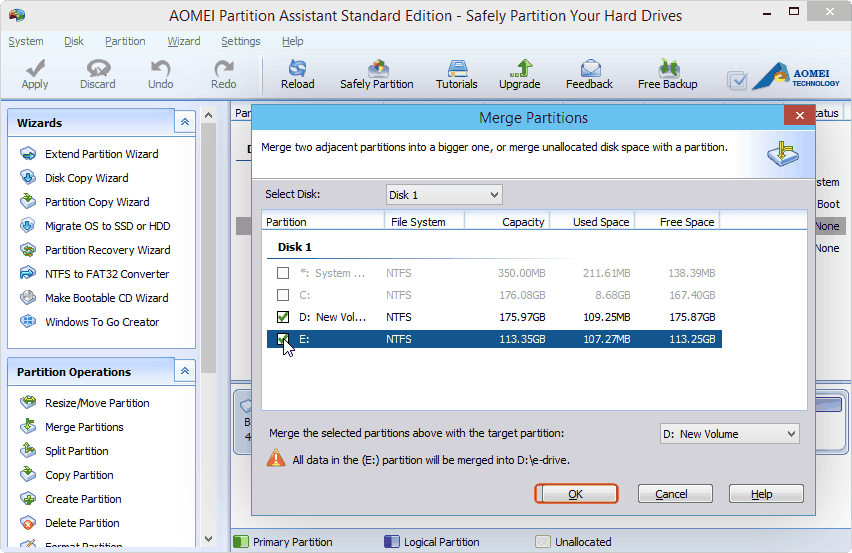The width and height of the screenshot is (852, 553).
Task: Open the Partition menu
Action: (x=125, y=41)
